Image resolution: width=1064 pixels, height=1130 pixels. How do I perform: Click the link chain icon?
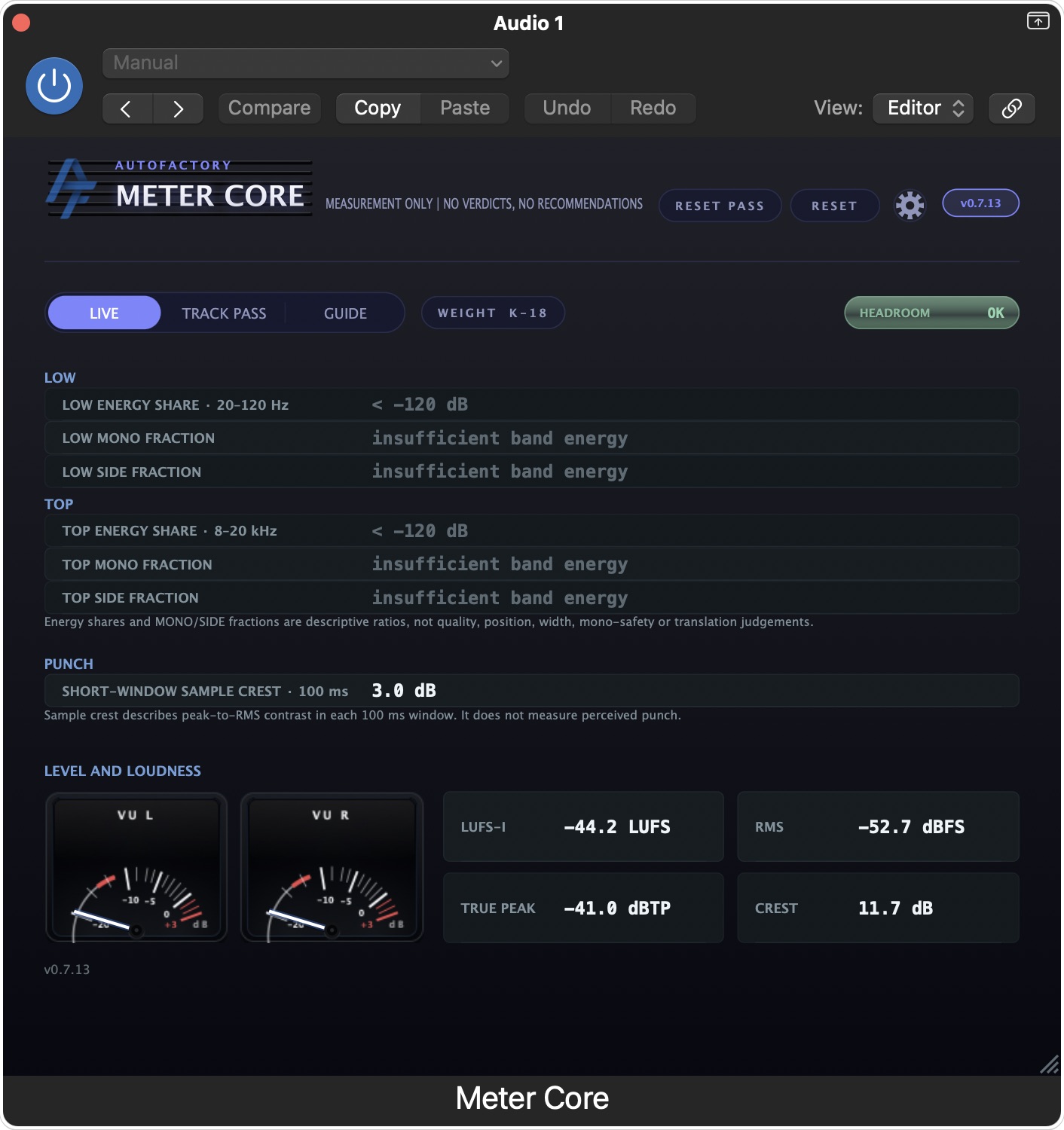point(1011,108)
